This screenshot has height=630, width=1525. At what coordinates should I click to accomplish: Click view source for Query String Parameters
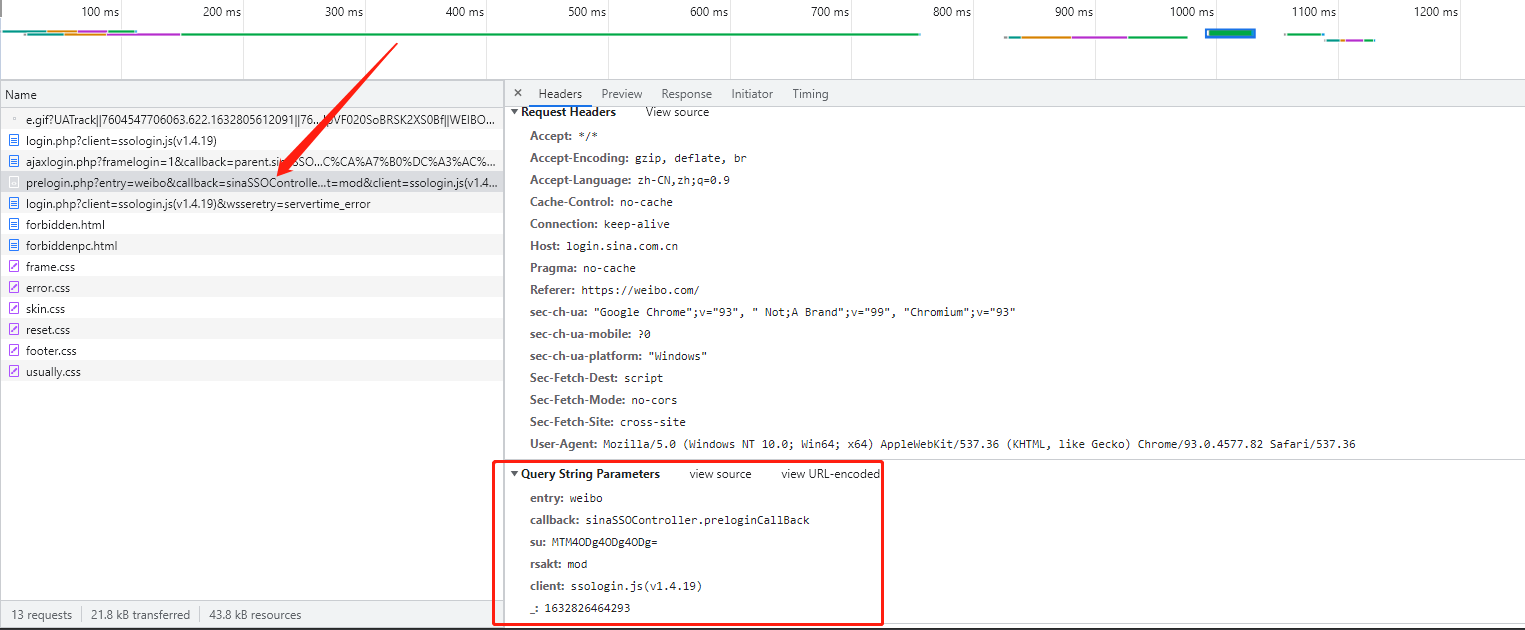click(720, 474)
